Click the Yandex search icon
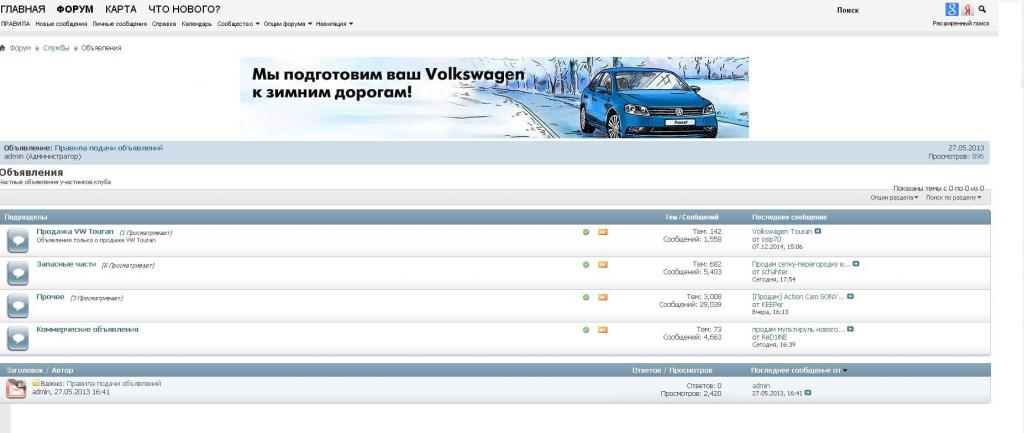 967,10
